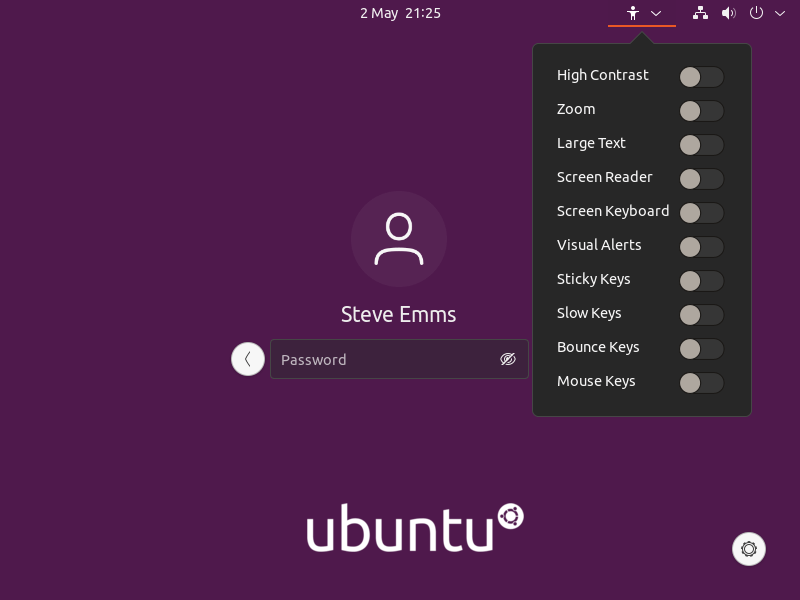
Task: Toggle the Screen Keyboard switch
Action: pyautogui.click(x=702, y=213)
